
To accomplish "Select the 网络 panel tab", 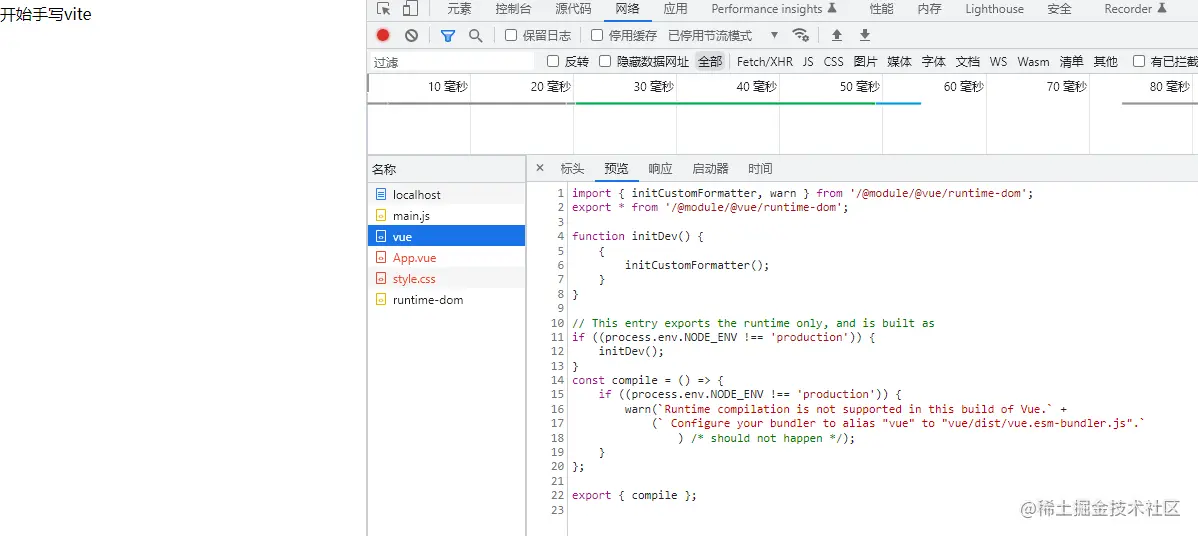I will click(x=627, y=9).
